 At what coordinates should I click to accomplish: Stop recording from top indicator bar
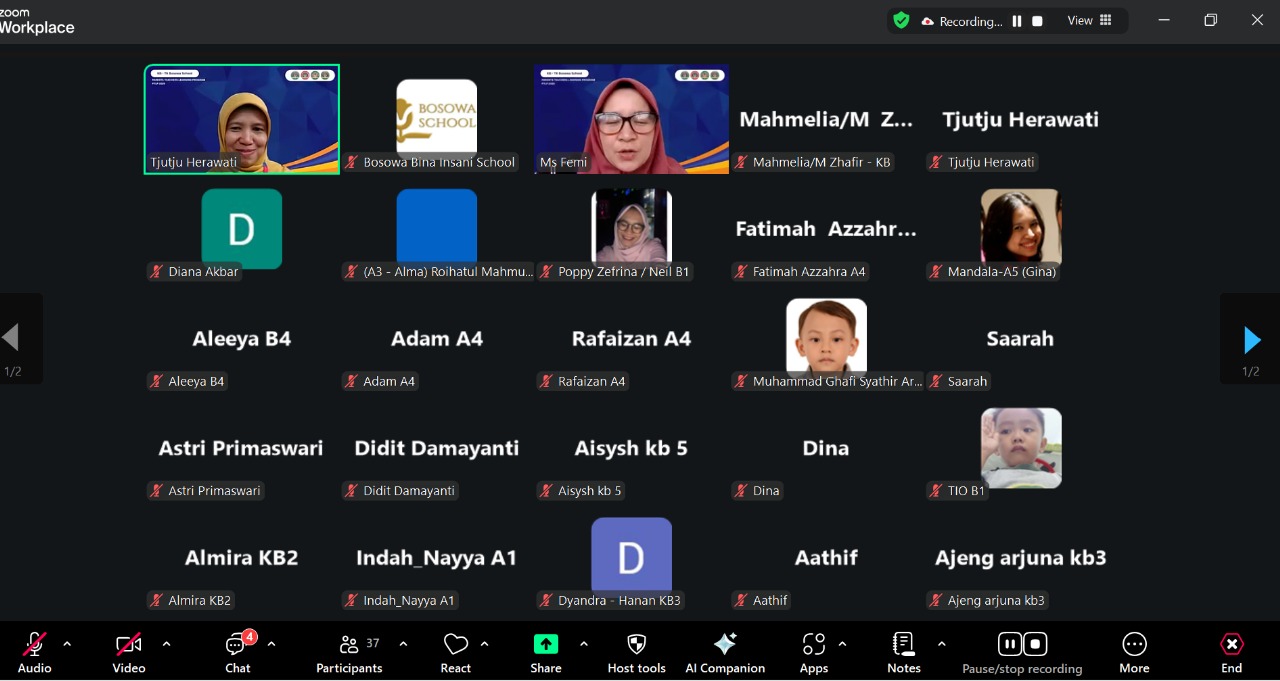(1037, 21)
